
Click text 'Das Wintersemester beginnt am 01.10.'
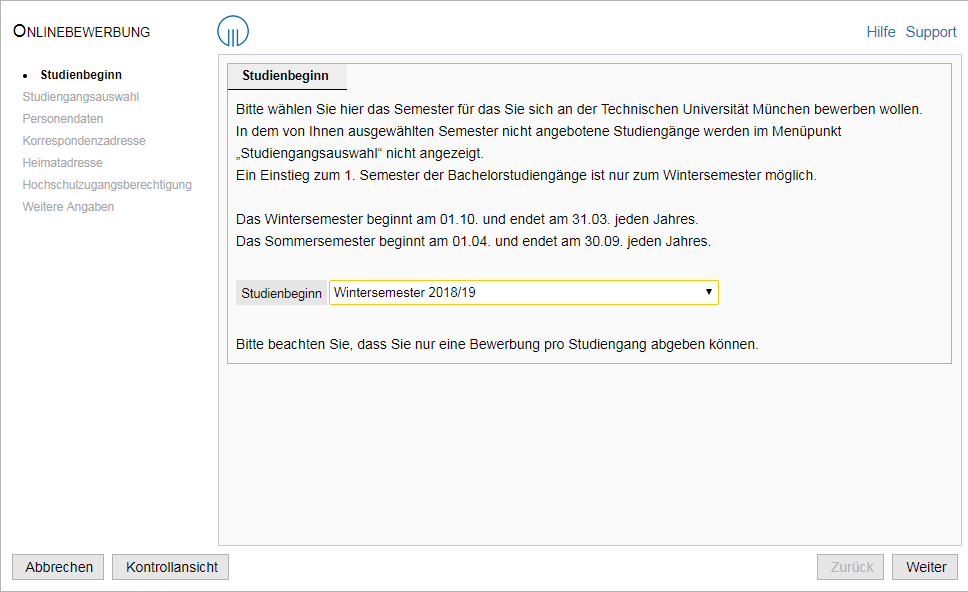357,220
